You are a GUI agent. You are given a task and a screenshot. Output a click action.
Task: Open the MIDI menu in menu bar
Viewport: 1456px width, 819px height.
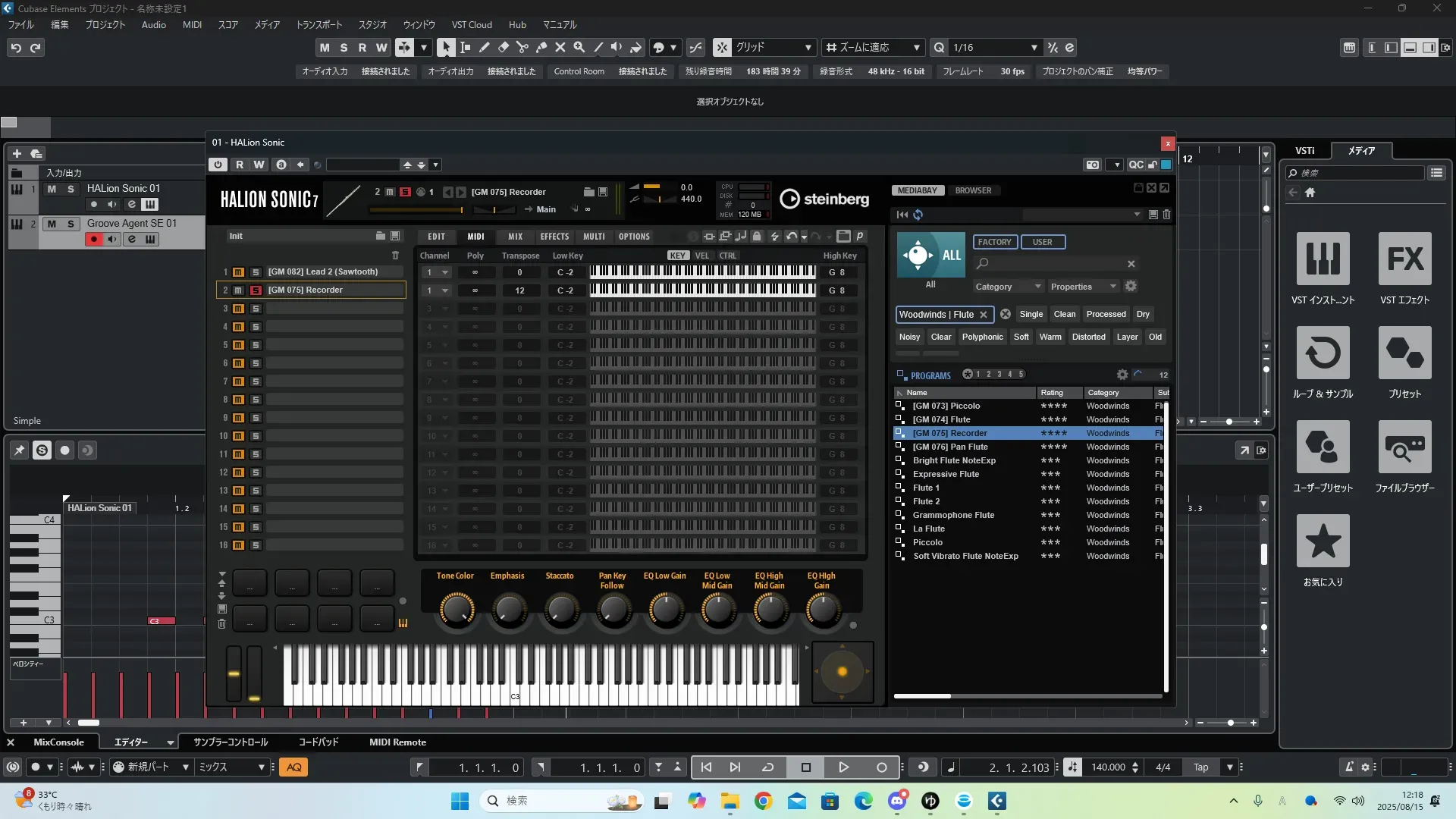tap(192, 25)
